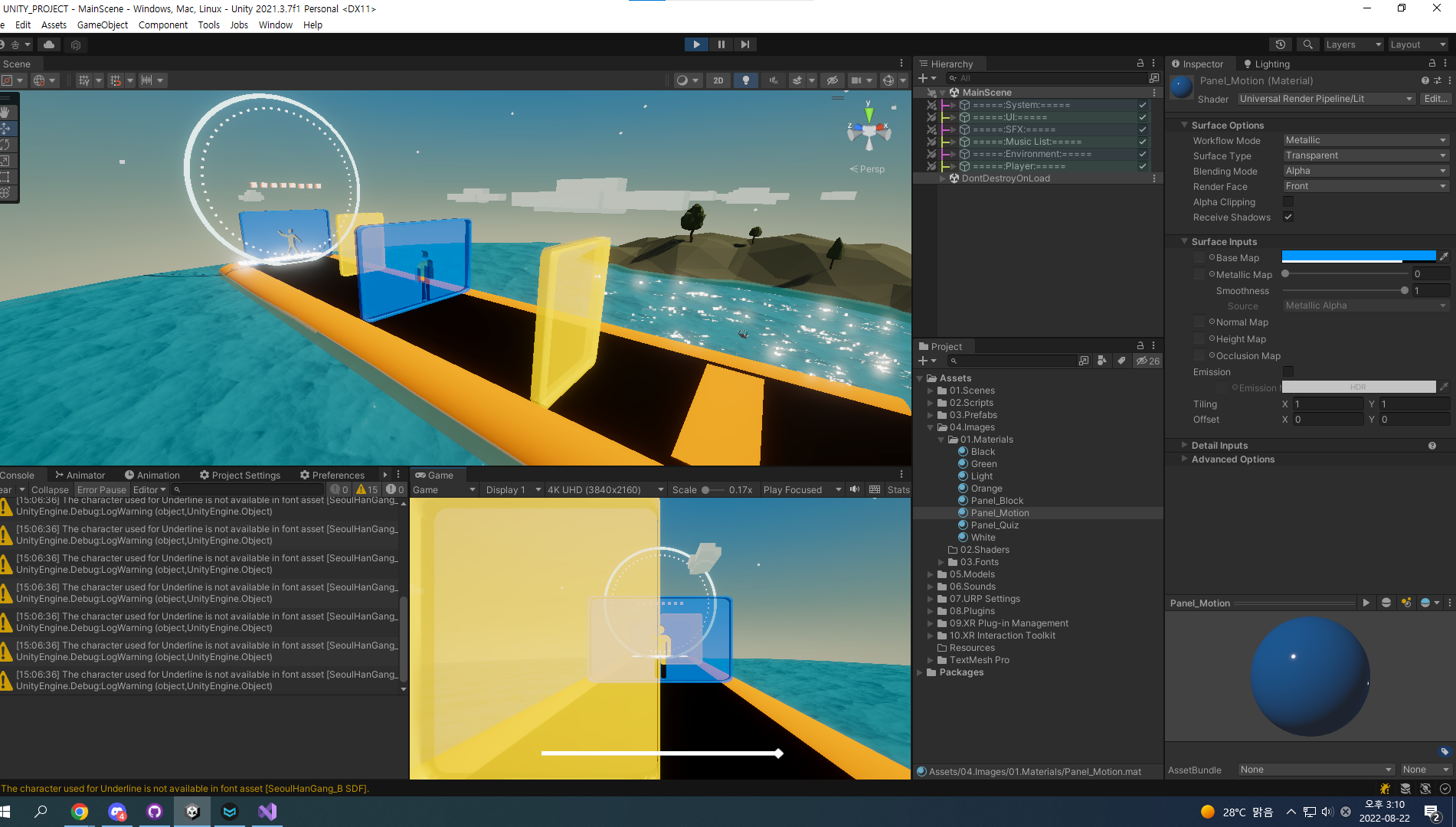Toggle Receive Shadows checkbox
The height and width of the screenshot is (827, 1456).
[1288, 217]
